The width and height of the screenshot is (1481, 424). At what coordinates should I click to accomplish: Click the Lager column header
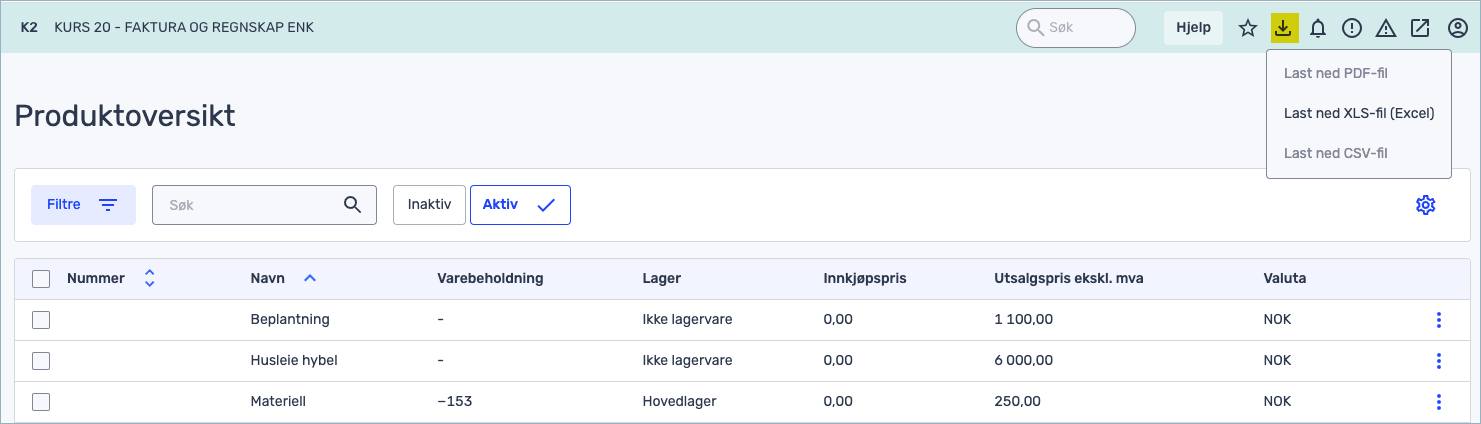pos(661,279)
